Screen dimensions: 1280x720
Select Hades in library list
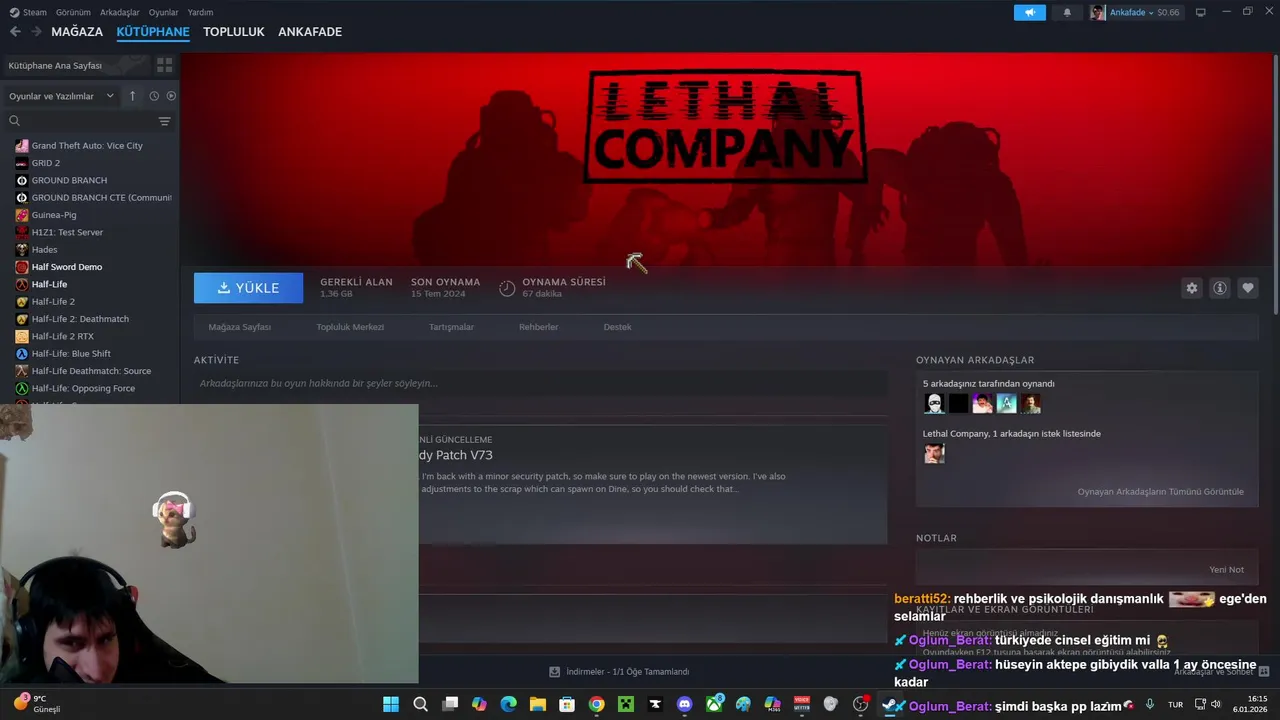click(x=44, y=250)
